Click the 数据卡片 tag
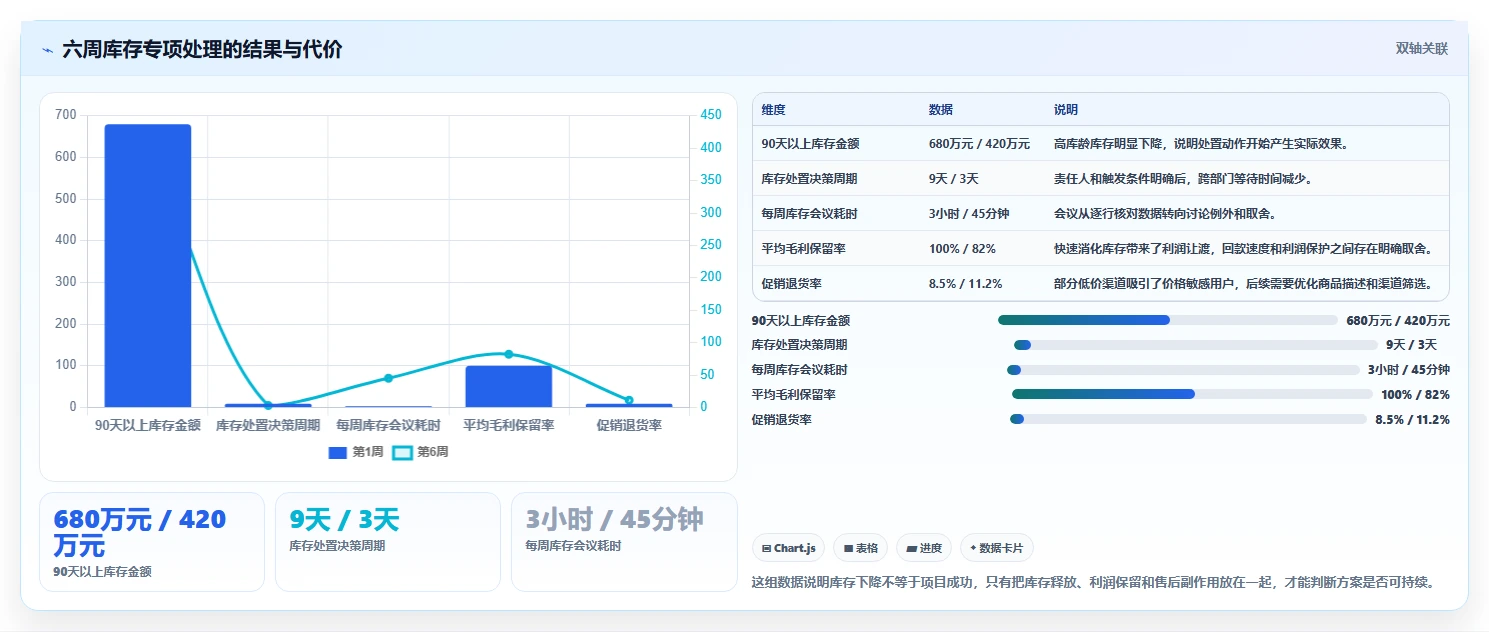 click(997, 548)
